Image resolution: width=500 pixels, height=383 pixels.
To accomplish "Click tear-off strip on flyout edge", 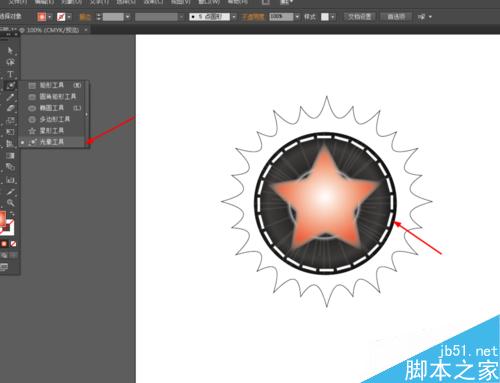I will pos(87,114).
